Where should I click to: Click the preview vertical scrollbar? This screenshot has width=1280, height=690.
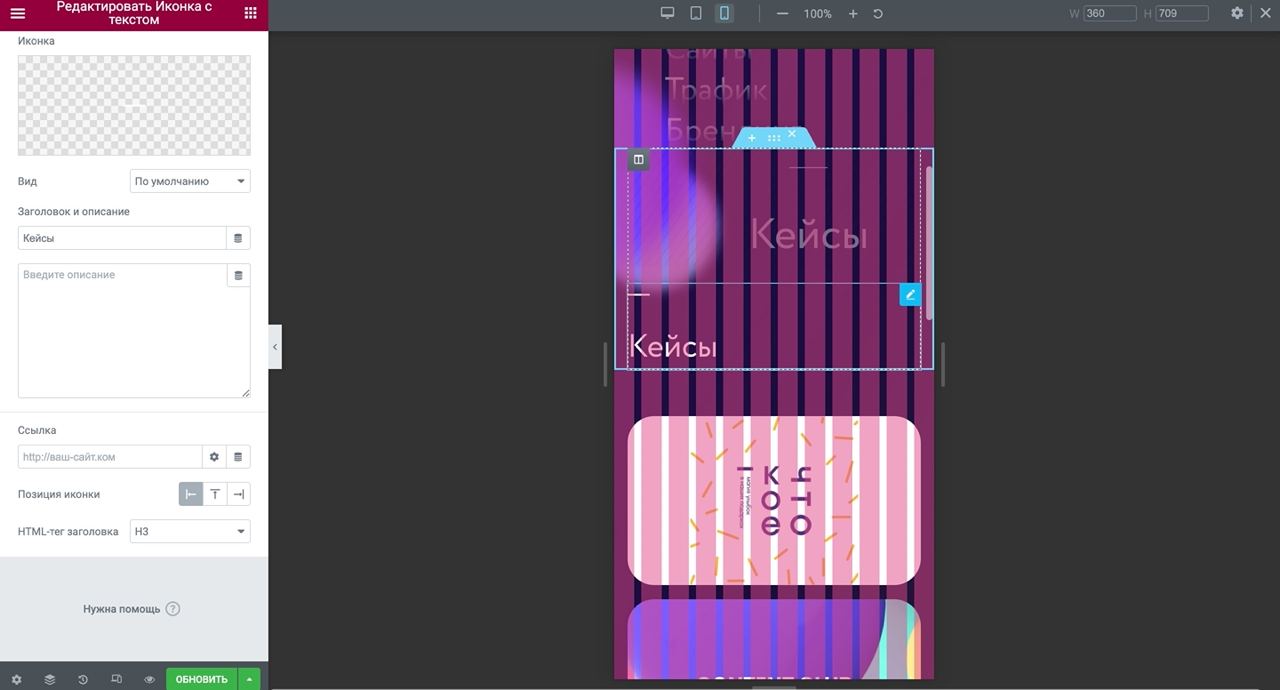929,243
